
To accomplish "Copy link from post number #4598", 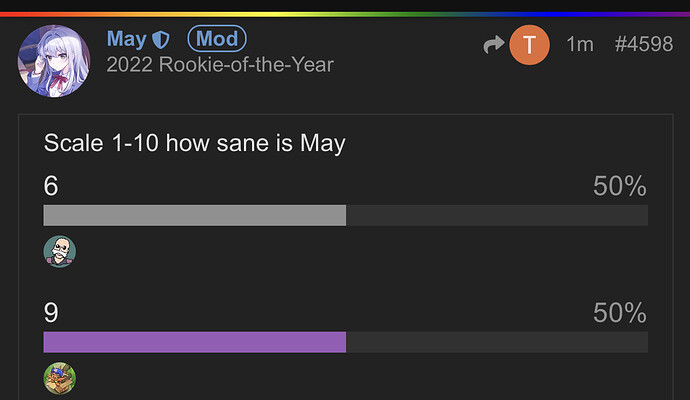I will tap(644, 44).
